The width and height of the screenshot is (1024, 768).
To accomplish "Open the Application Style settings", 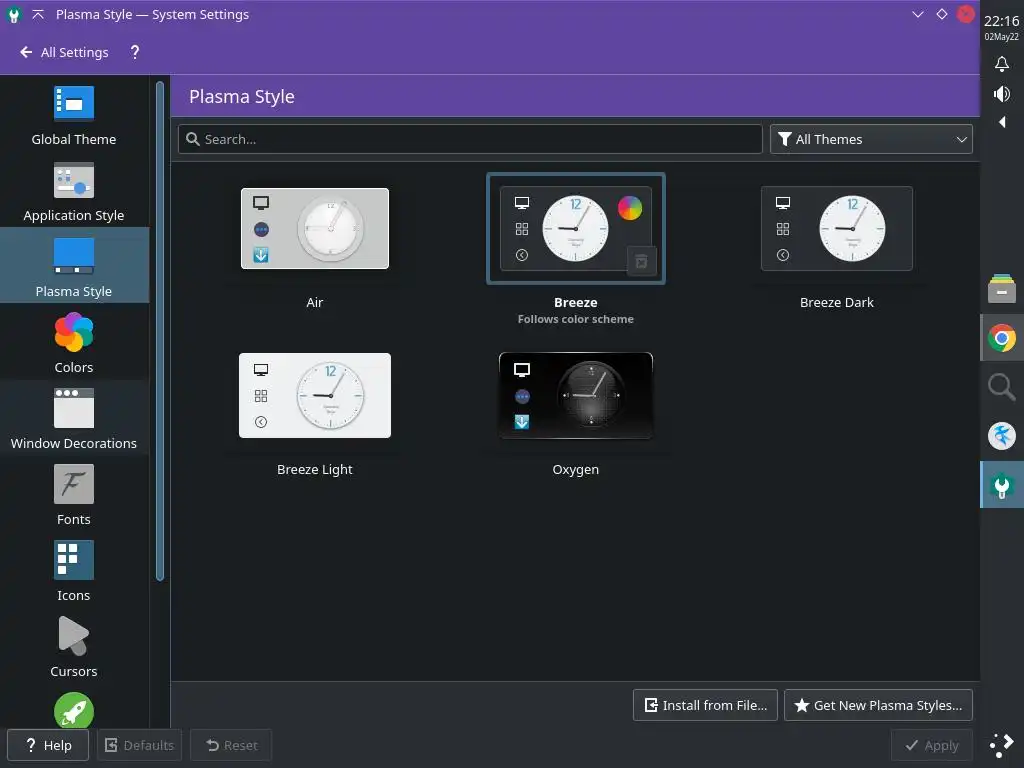I will [x=74, y=191].
